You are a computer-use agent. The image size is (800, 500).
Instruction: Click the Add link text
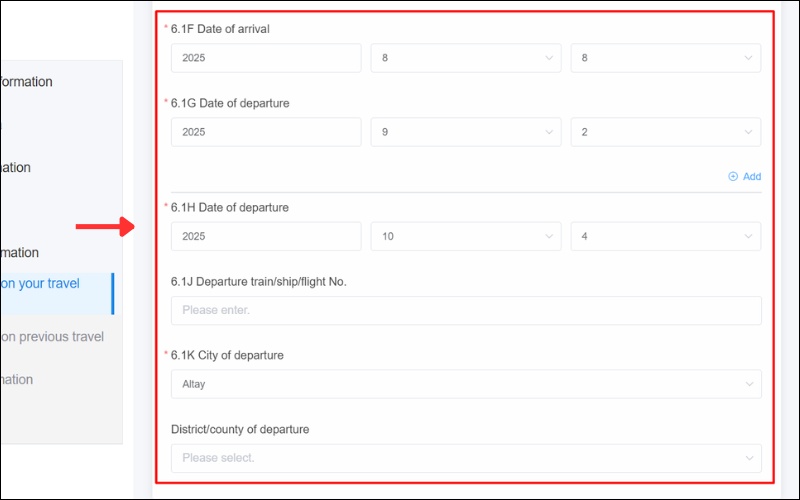click(751, 176)
